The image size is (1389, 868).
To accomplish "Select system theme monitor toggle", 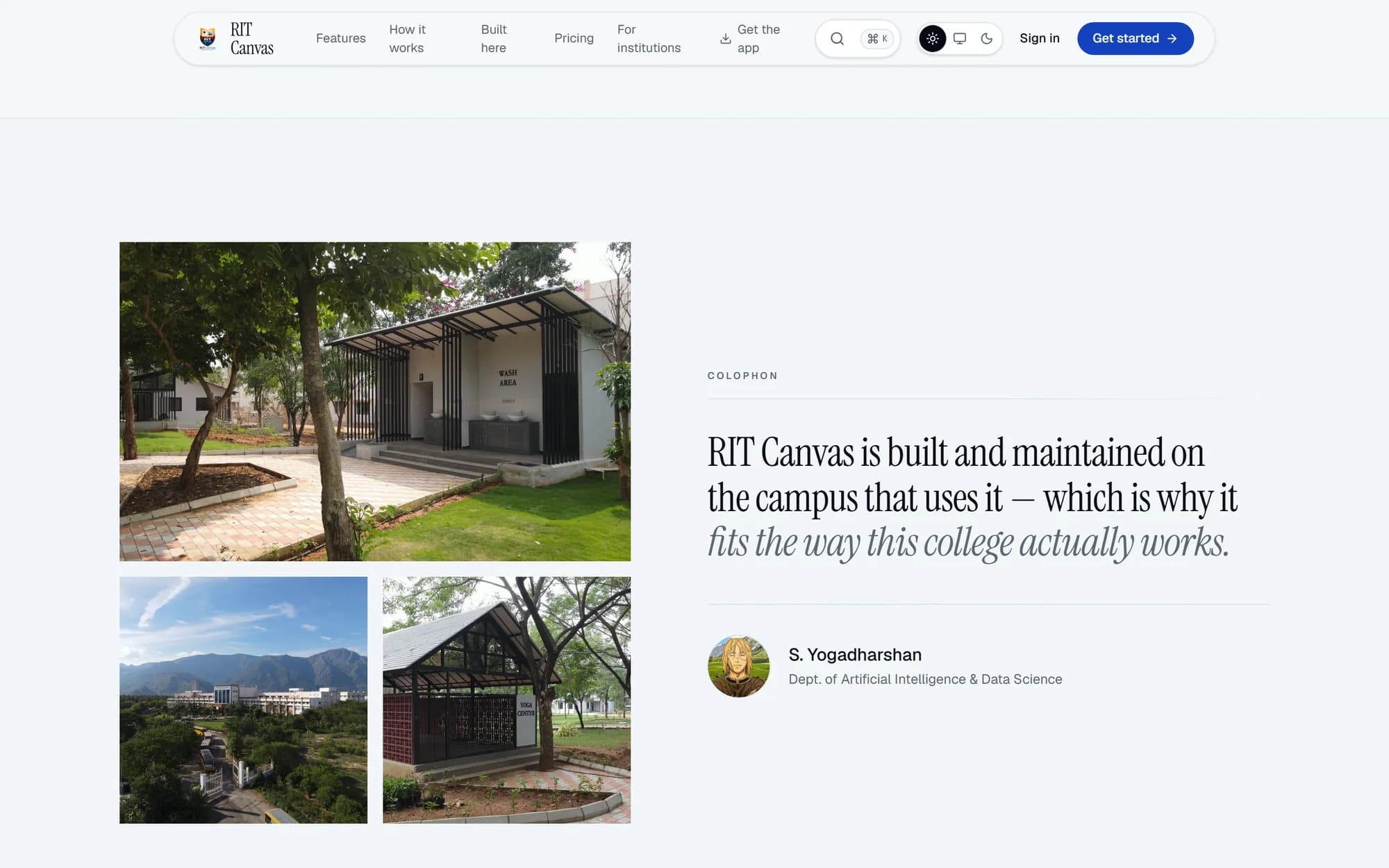I will [x=959, y=39].
